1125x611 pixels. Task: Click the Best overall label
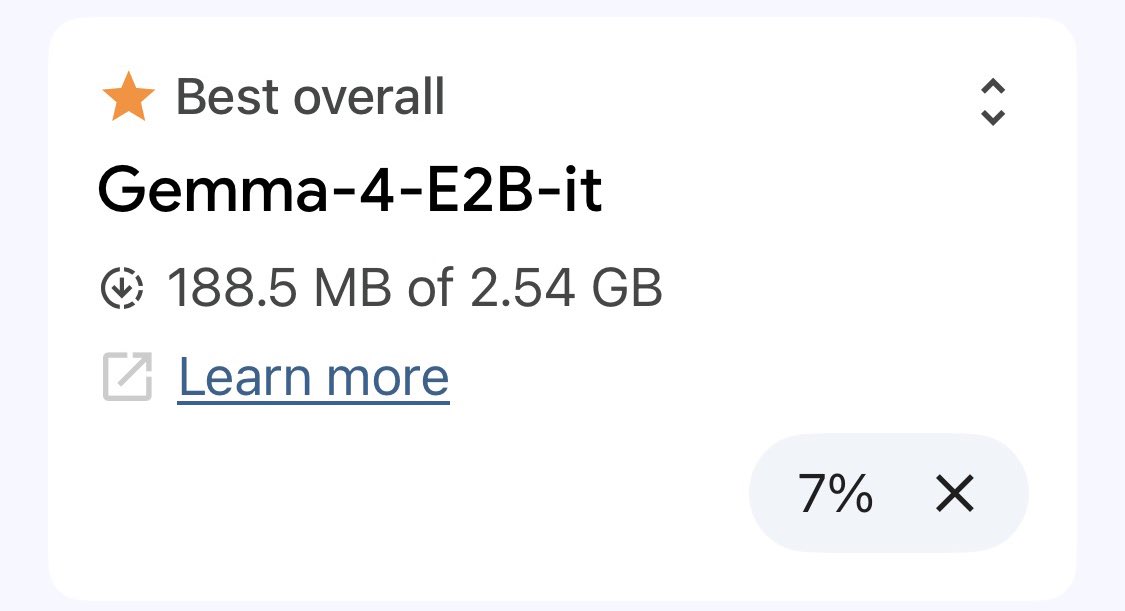(310, 98)
